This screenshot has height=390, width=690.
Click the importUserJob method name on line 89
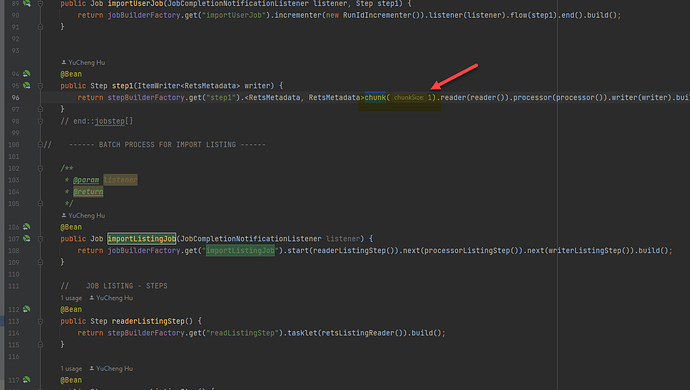pyautogui.click(x=135, y=4)
